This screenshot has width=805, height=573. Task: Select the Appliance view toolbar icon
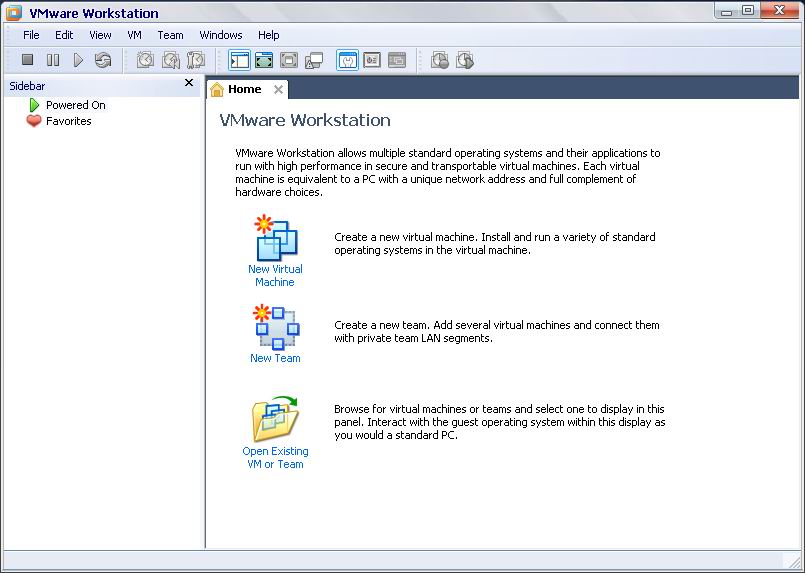tap(372, 60)
